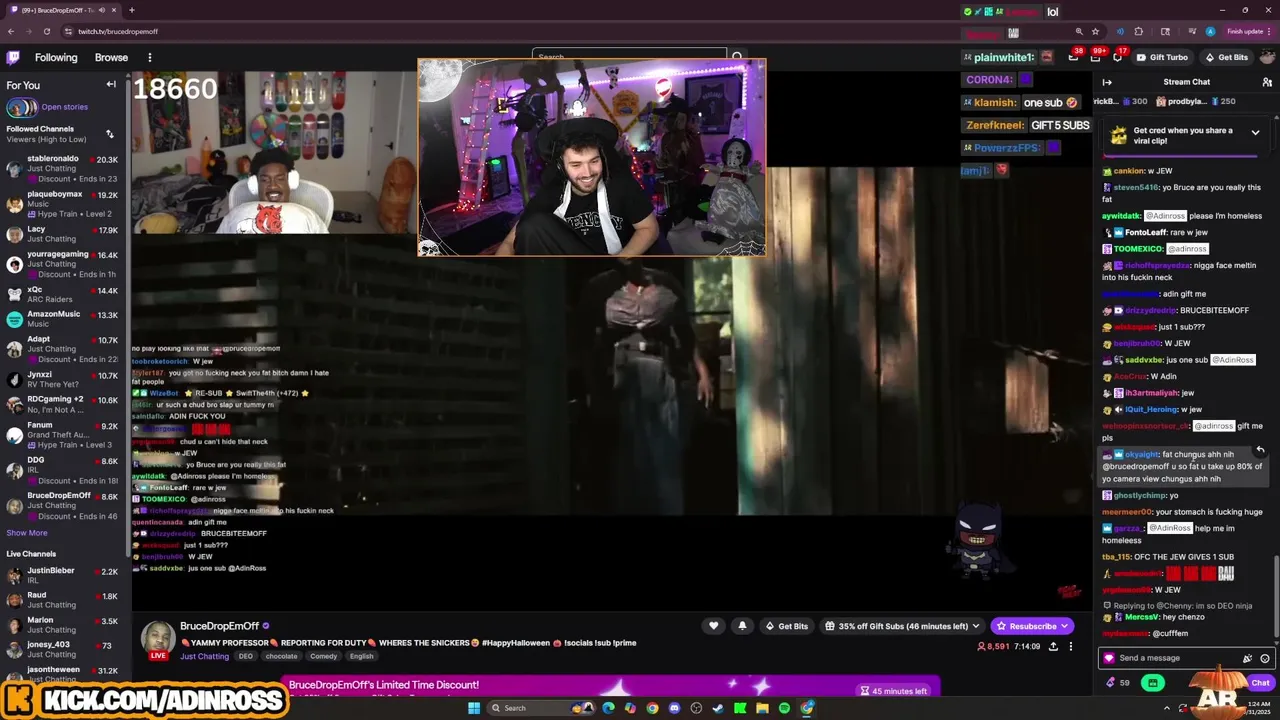1280x720 pixels.
Task: Open AmazonMusic channel in sidebar
Action: click(62, 319)
